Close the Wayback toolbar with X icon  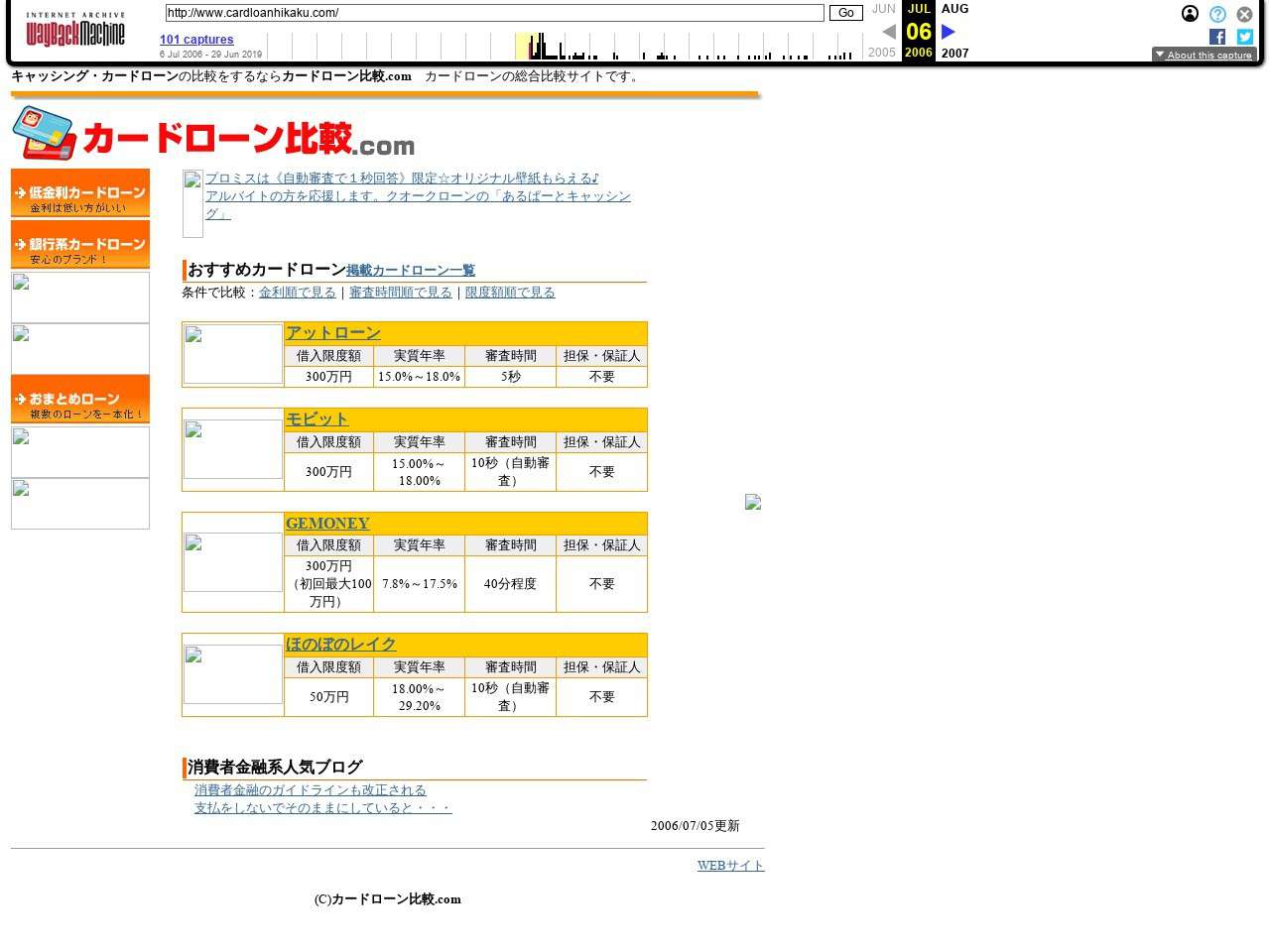1244,14
